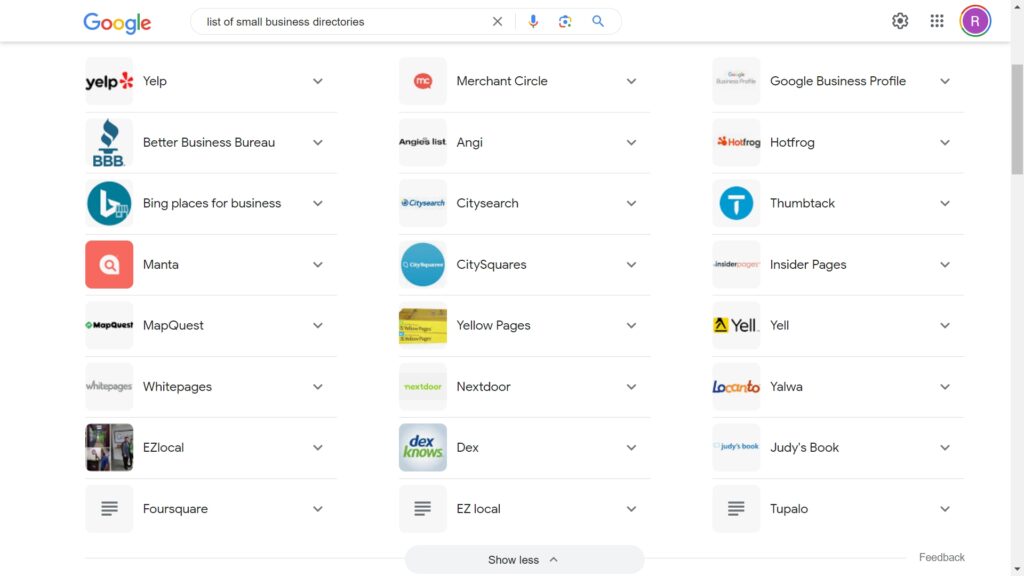Select the Nextdoor logo icon
1024x576 pixels.
(423, 386)
